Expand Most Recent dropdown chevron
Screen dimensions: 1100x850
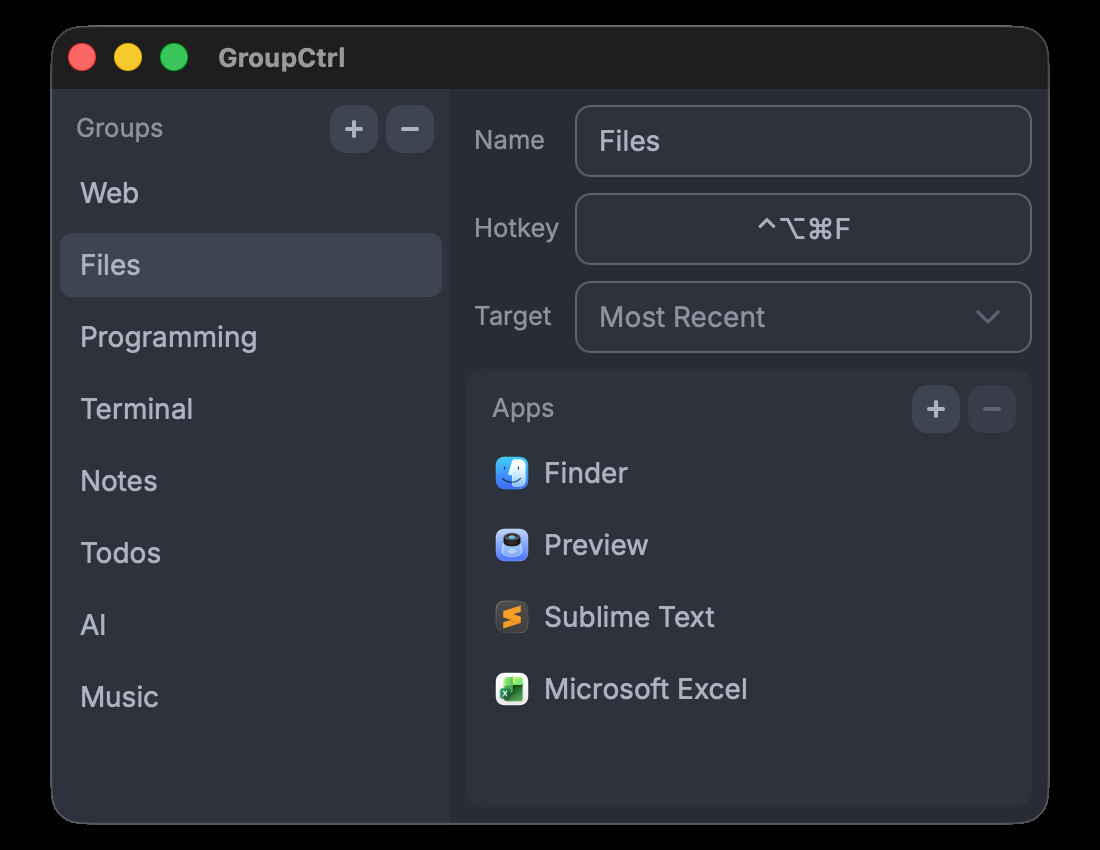(x=987, y=317)
